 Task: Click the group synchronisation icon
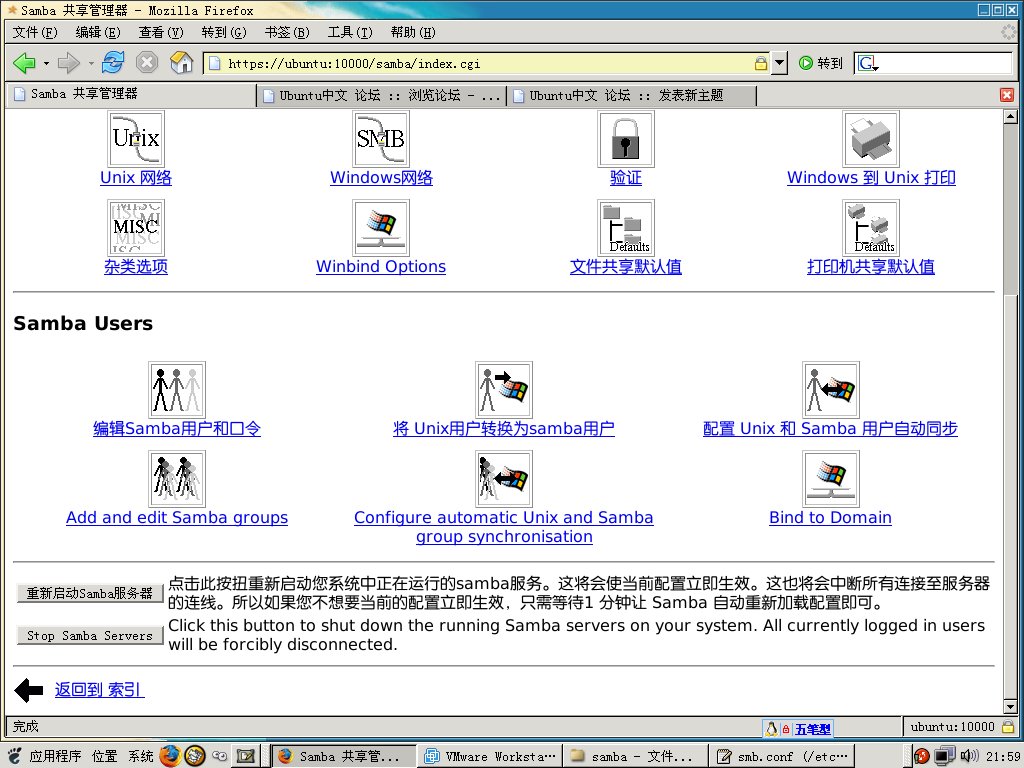504,478
